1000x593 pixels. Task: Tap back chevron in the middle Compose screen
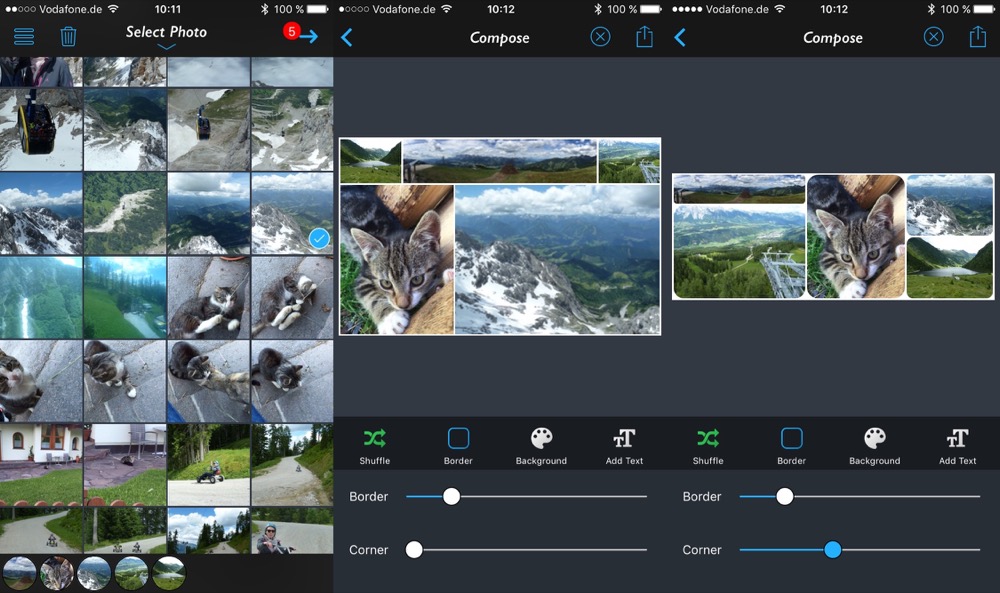click(x=346, y=38)
